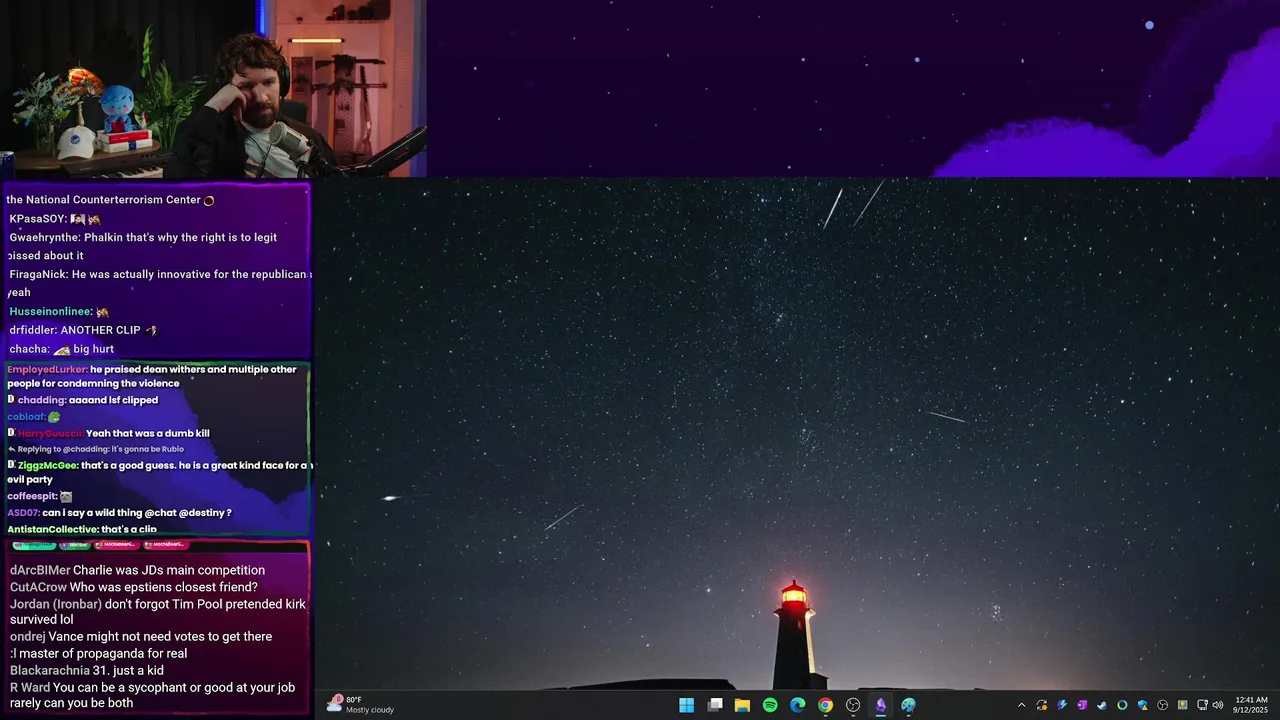This screenshot has width=1280, height=720.
Task: Open Spotify from the taskbar
Action: click(770, 705)
